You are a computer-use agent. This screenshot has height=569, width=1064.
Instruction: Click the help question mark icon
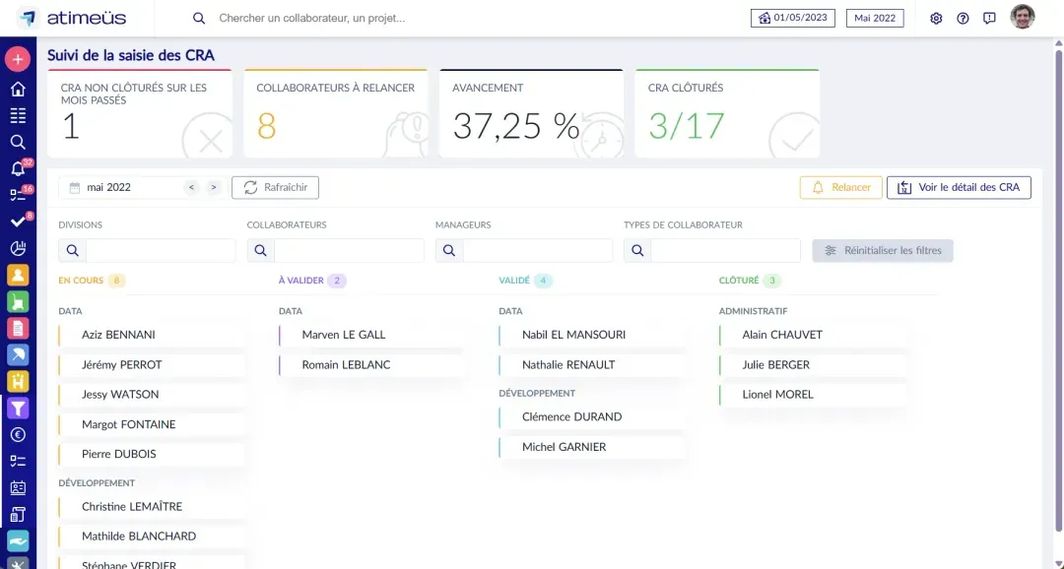pyautogui.click(x=963, y=18)
